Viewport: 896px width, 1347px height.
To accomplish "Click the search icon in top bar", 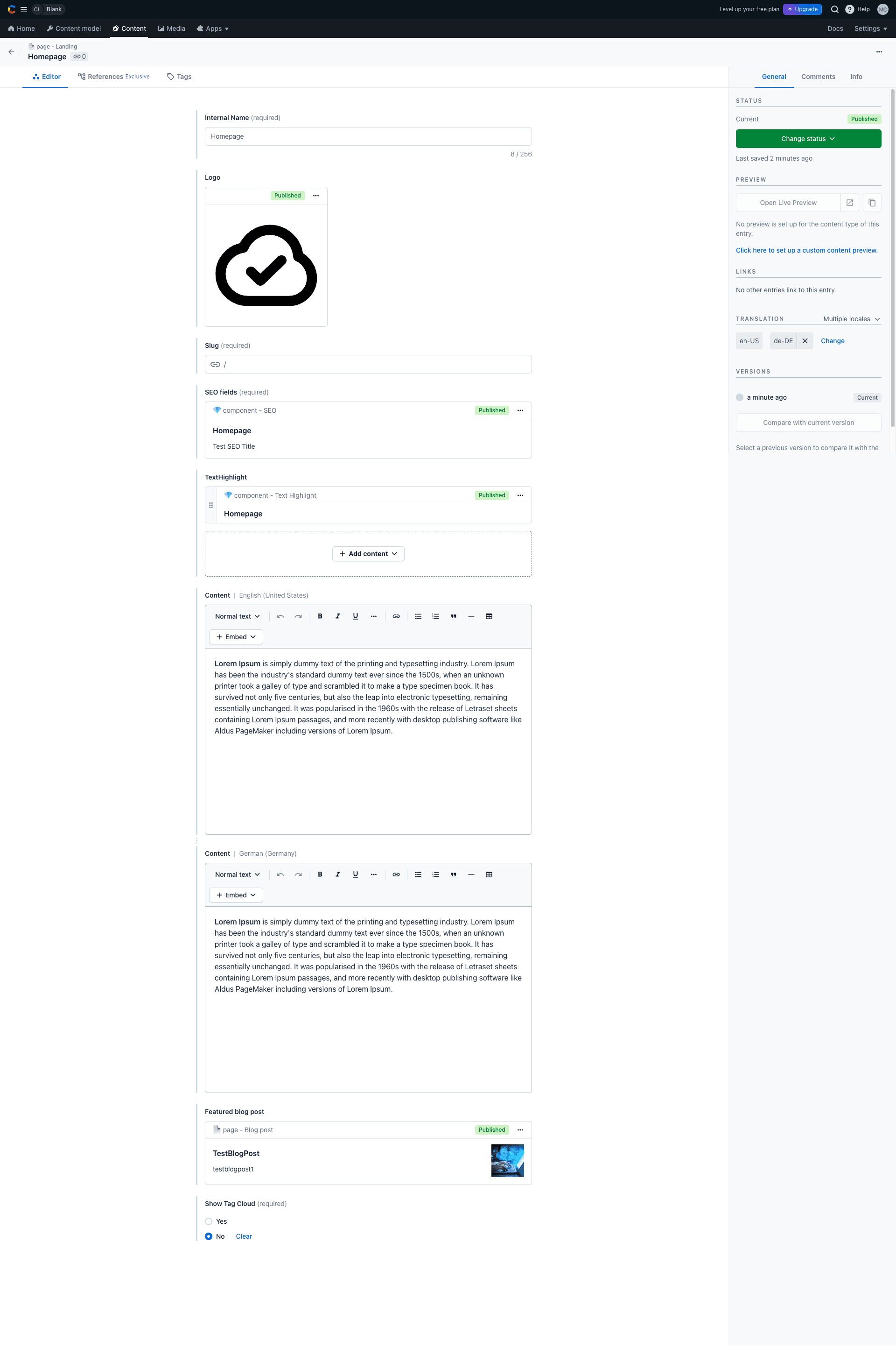I will tap(834, 9).
